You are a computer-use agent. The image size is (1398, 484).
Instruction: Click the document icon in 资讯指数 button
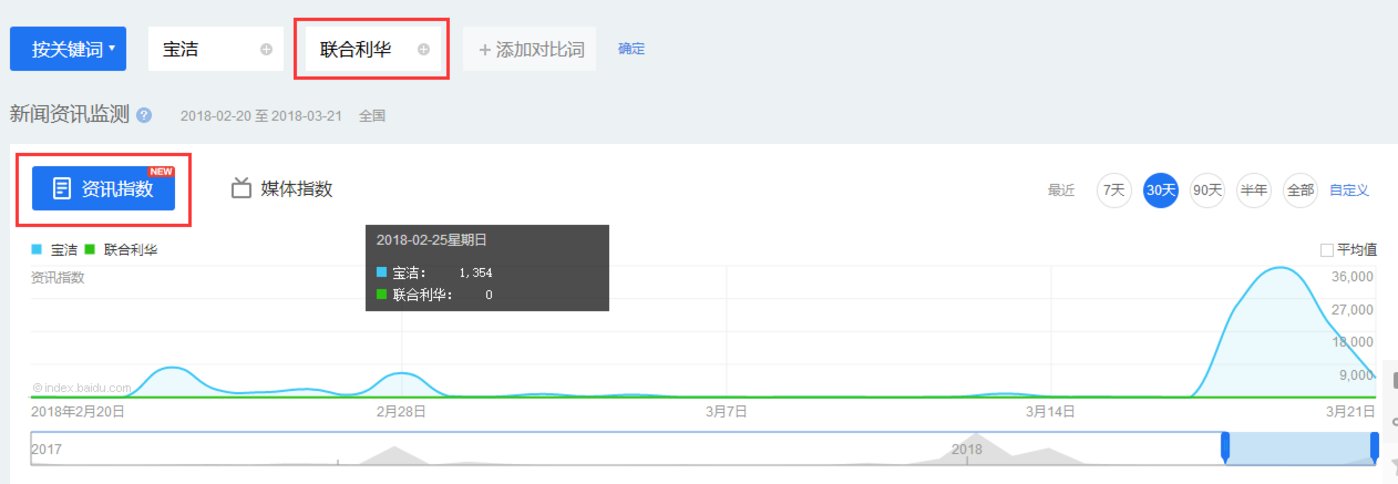click(x=61, y=188)
